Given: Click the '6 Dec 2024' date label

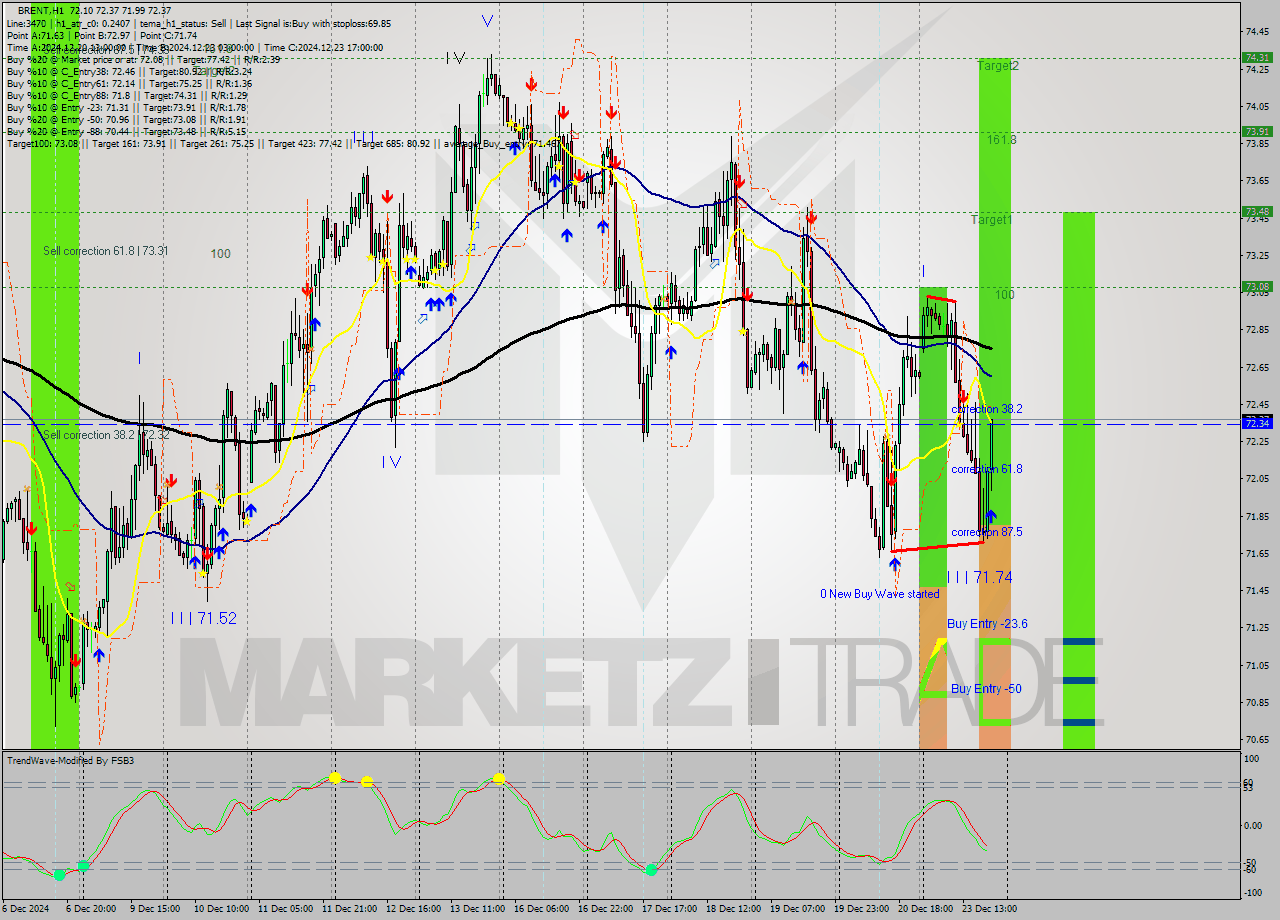Looking at the screenshot, I should pos(26,909).
